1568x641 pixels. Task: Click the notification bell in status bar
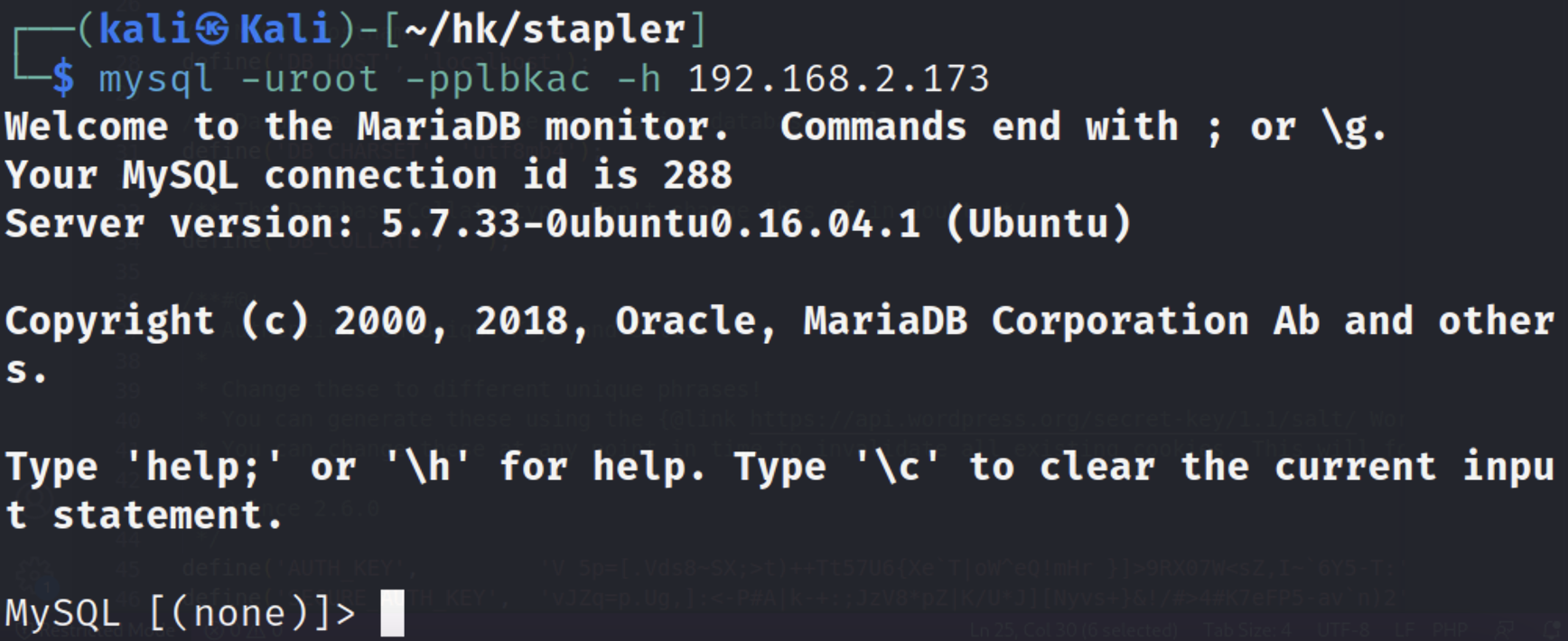click(1553, 629)
